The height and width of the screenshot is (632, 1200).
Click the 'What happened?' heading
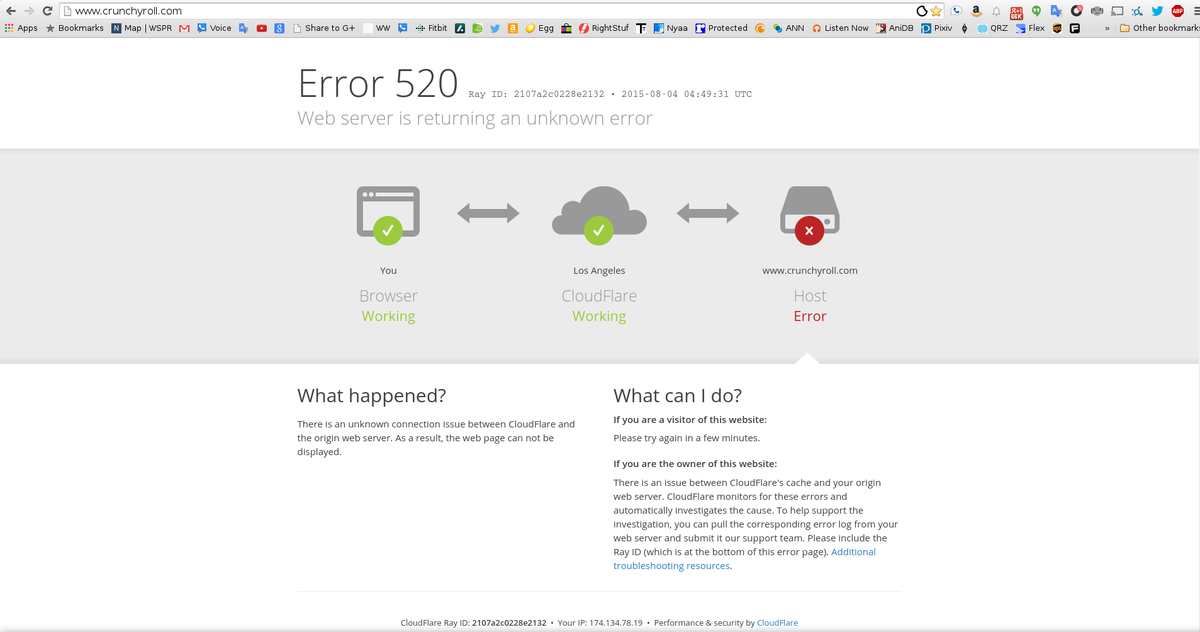[372, 395]
